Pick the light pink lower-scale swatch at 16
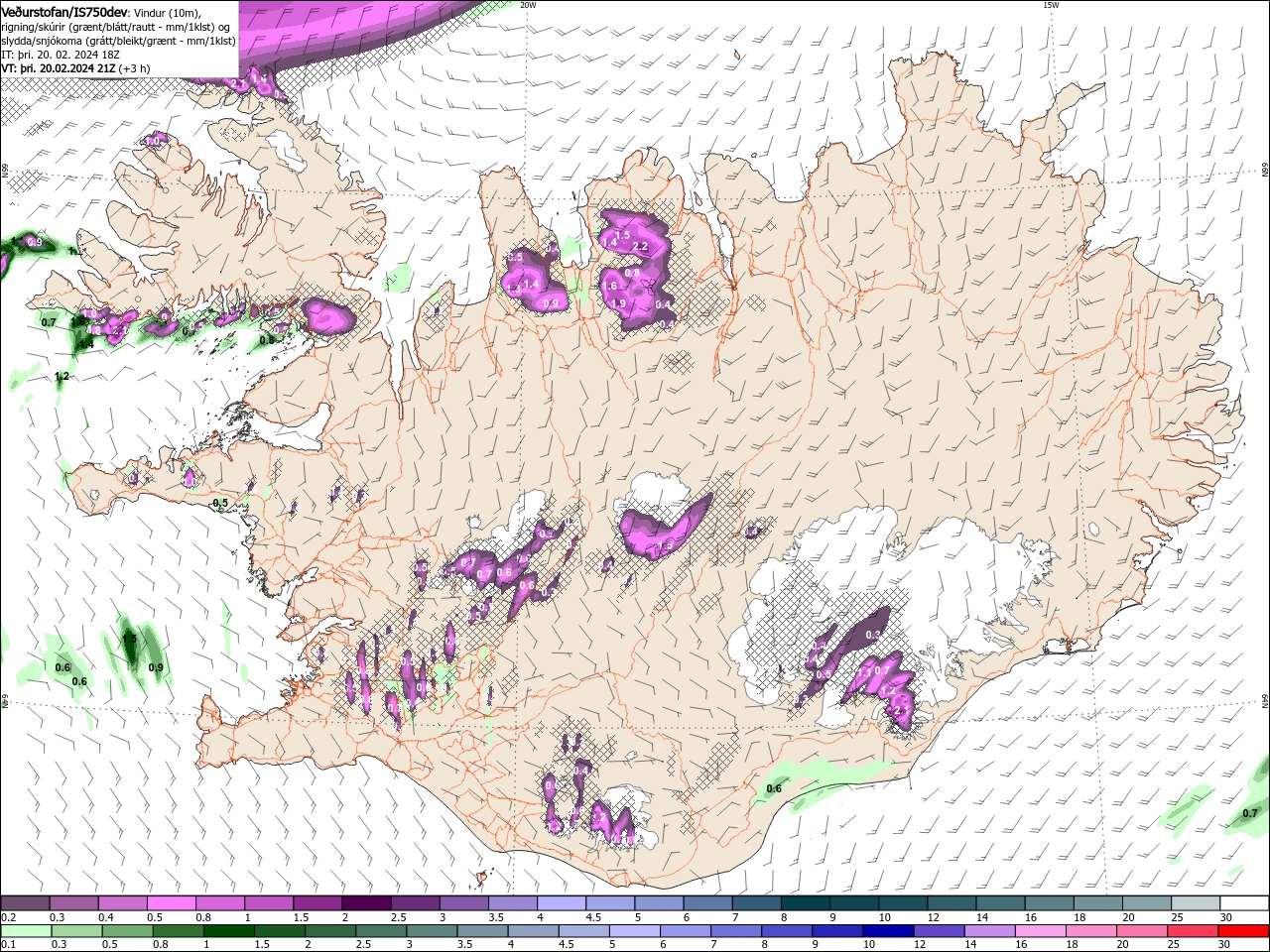Screen dimensions: 1270x952 click(1039, 931)
